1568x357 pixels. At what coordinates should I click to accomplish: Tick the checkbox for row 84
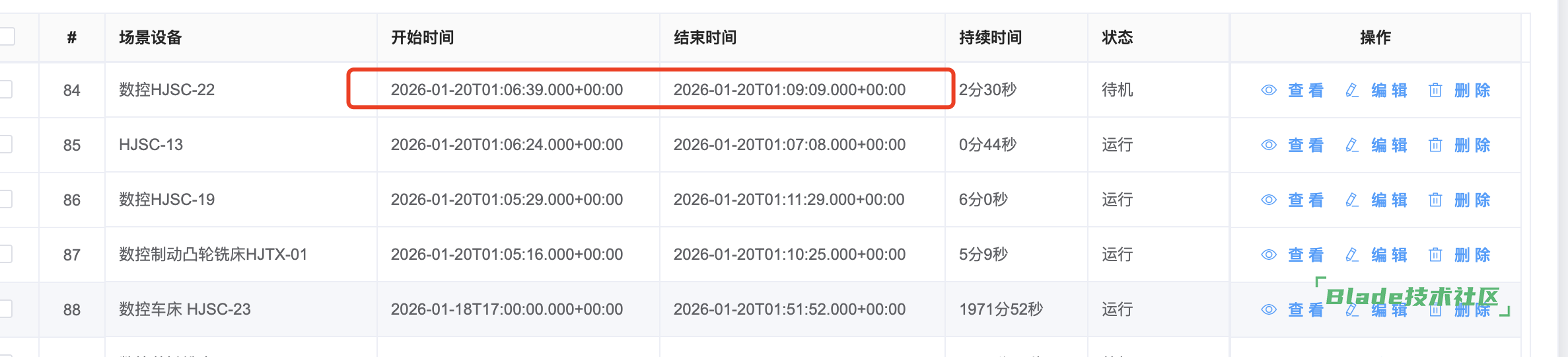pyautogui.click(x=6, y=89)
